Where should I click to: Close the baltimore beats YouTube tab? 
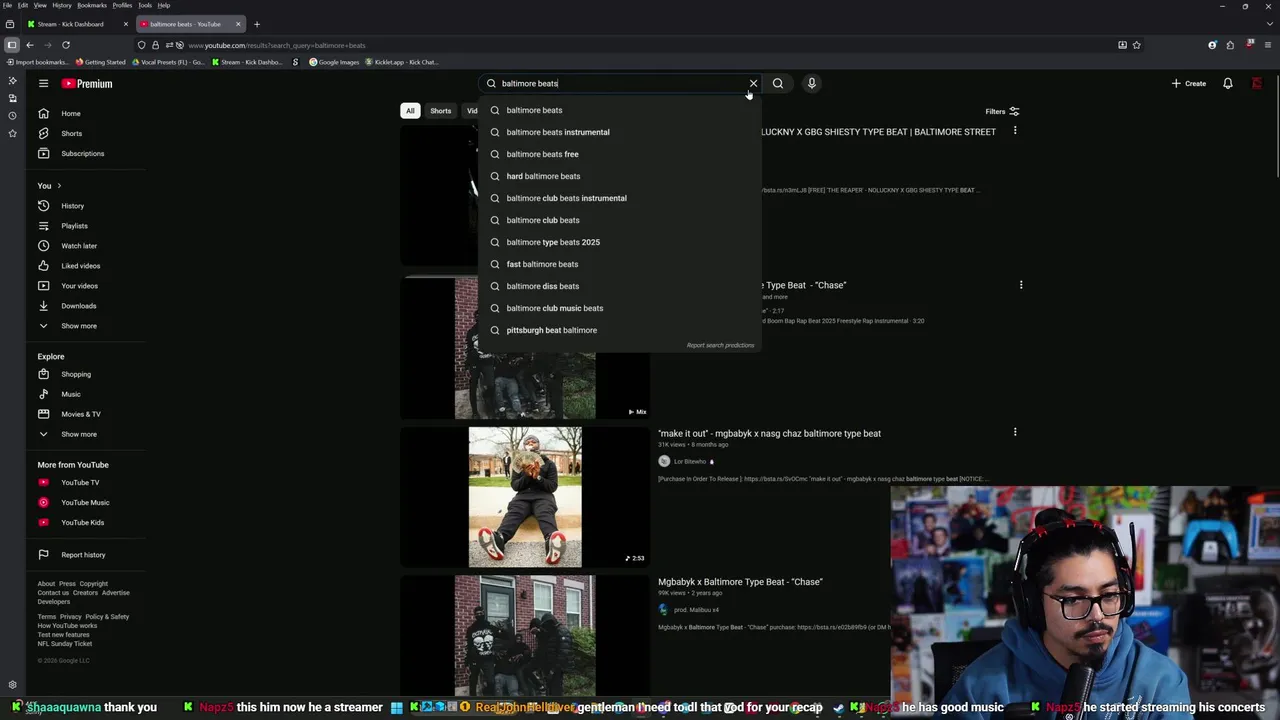(238, 24)
